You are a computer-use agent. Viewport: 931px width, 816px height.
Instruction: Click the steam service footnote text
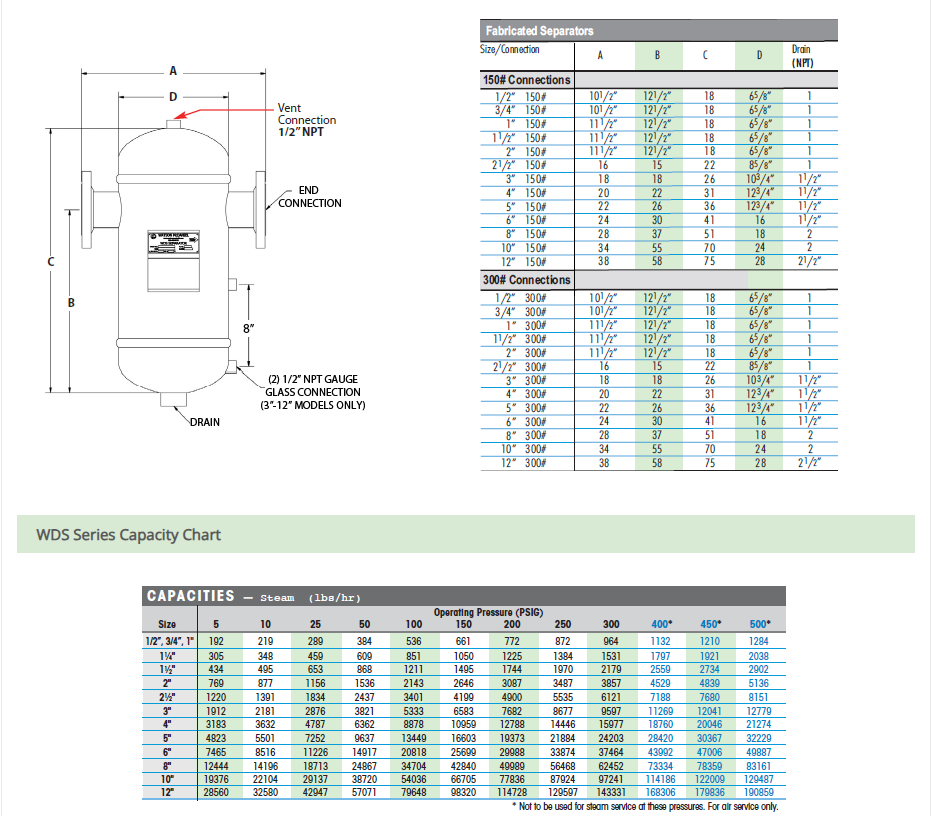click(644, 805)
